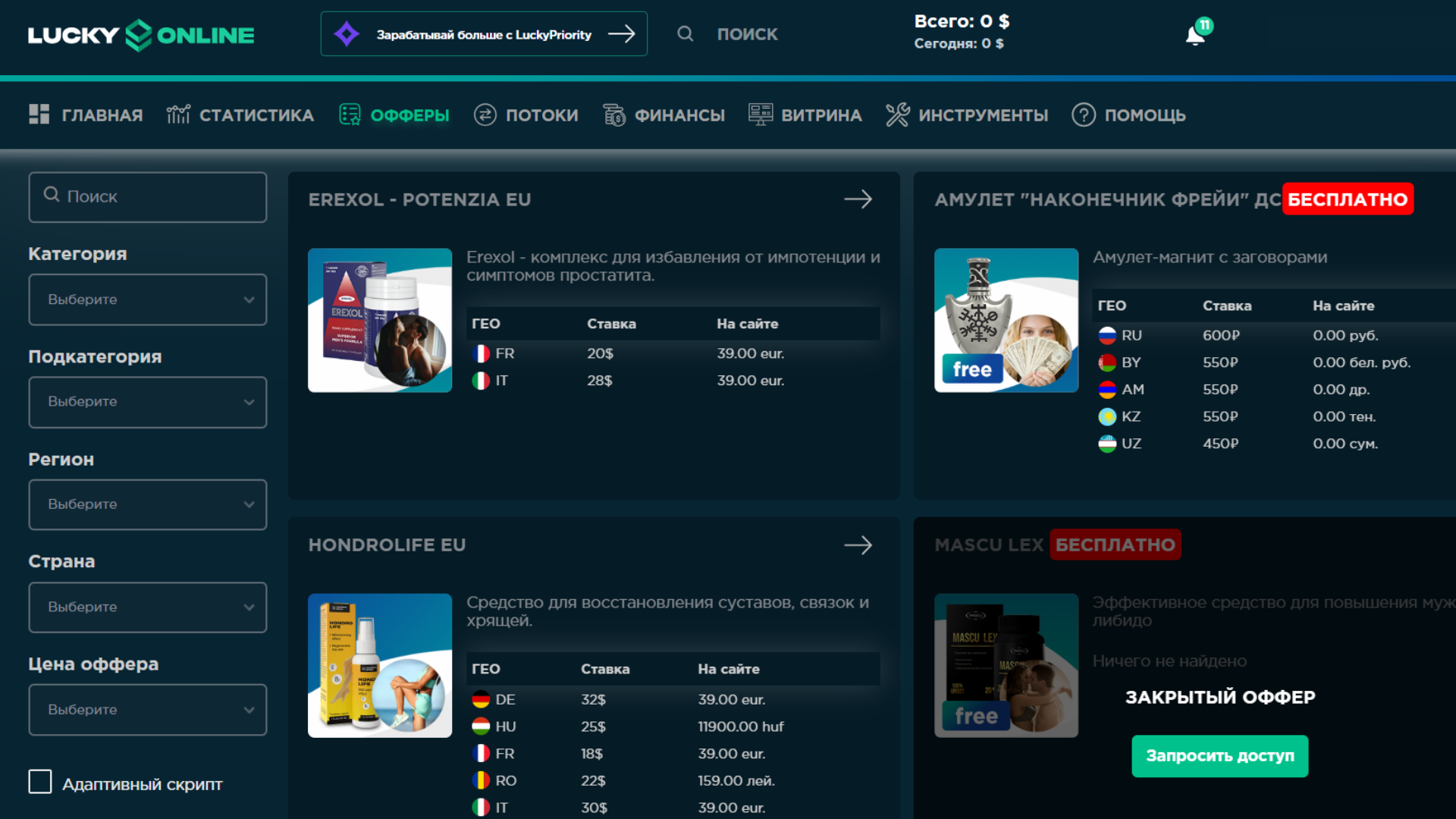The height and width of the screenshot is (819, 1456).
Task: Click the DE flag in Hondrolife table
Action: pyautogui.click(x=481, y=699)
